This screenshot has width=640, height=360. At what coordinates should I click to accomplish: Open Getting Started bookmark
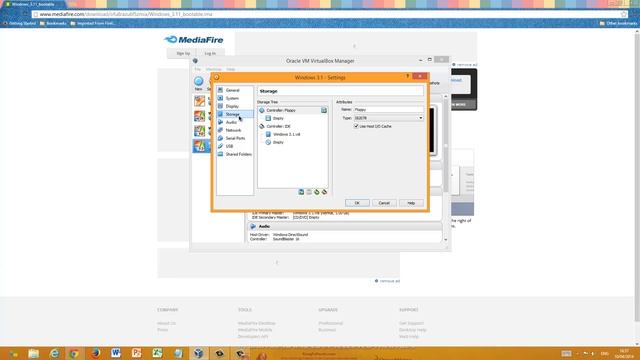click(19, 24)
